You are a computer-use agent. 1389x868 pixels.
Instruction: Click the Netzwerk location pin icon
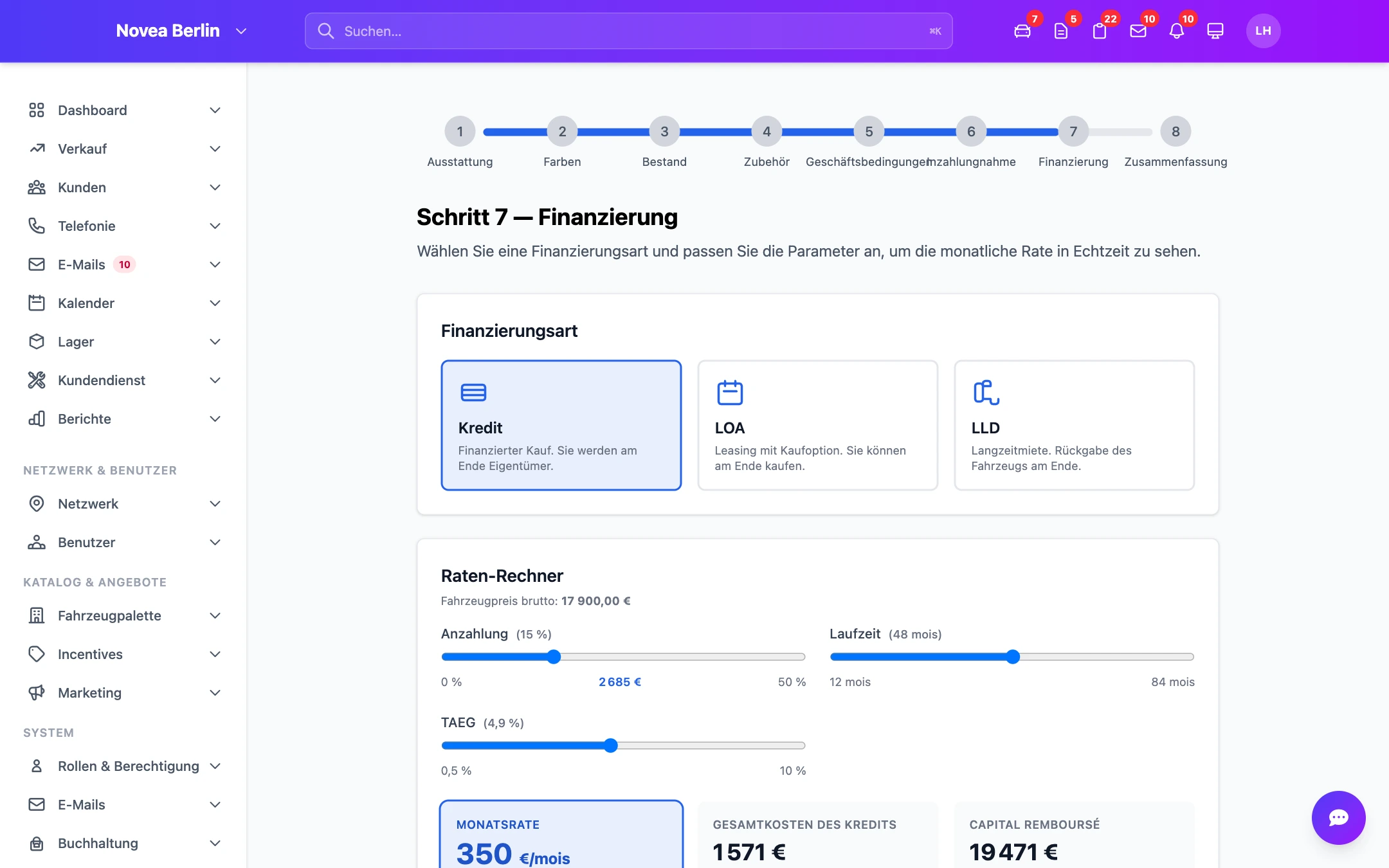point(37,503)
